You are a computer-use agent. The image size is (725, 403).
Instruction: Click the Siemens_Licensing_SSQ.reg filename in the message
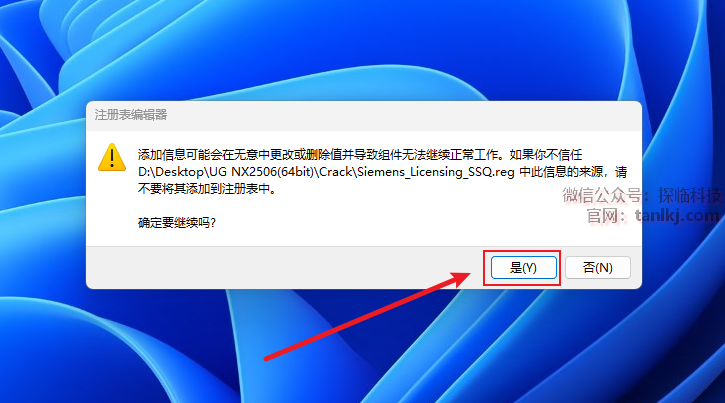[x=436, y=172]
